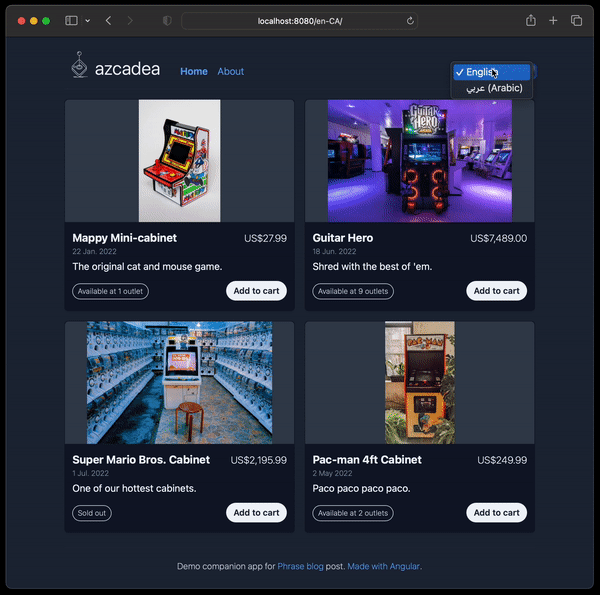The width and height of the screenshot is (600, 595).
Task: Close the window with the red button
Action: coord(21,21)
